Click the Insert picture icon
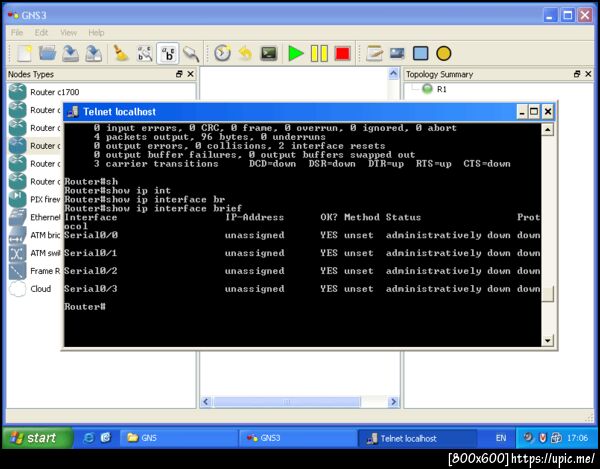This screenshot has width=600, height=469. pyautogui.click(x=397, y=53)
